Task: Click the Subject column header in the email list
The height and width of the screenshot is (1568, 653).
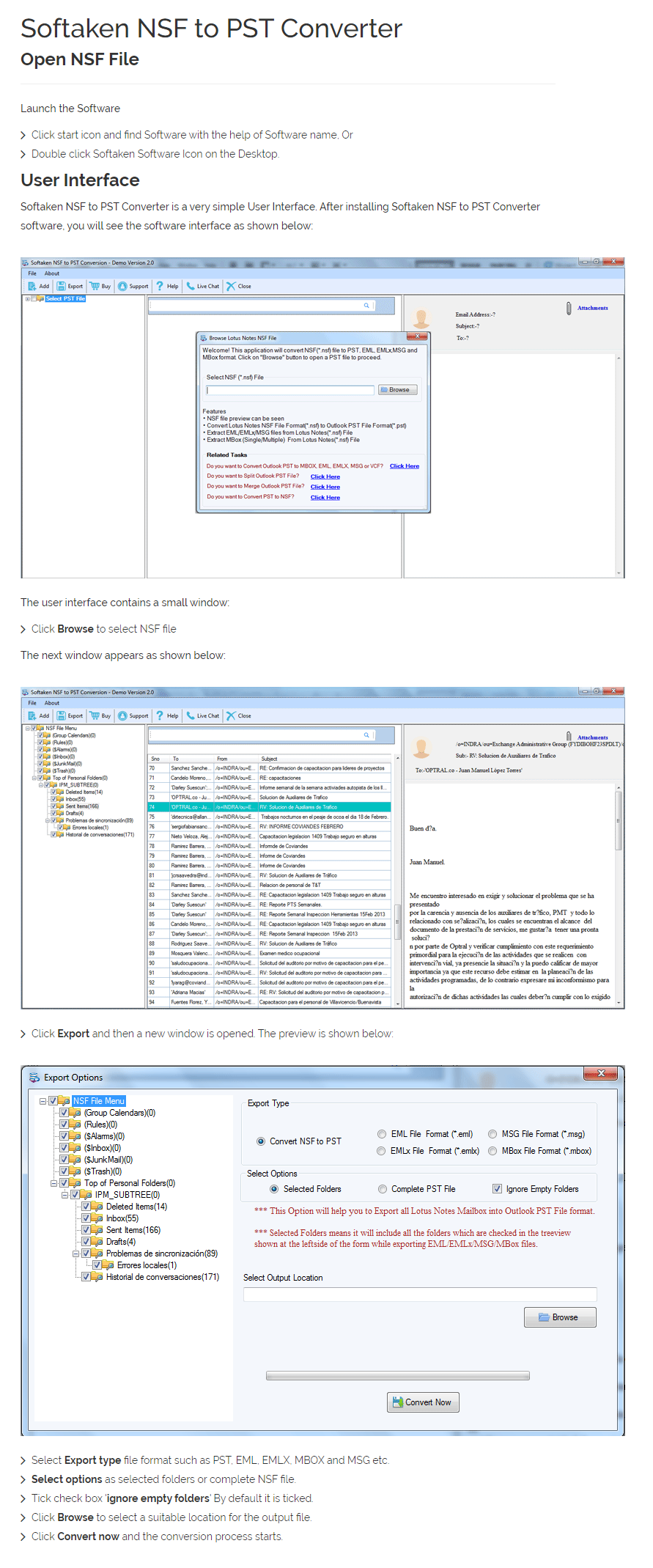Action: point(325,759)
